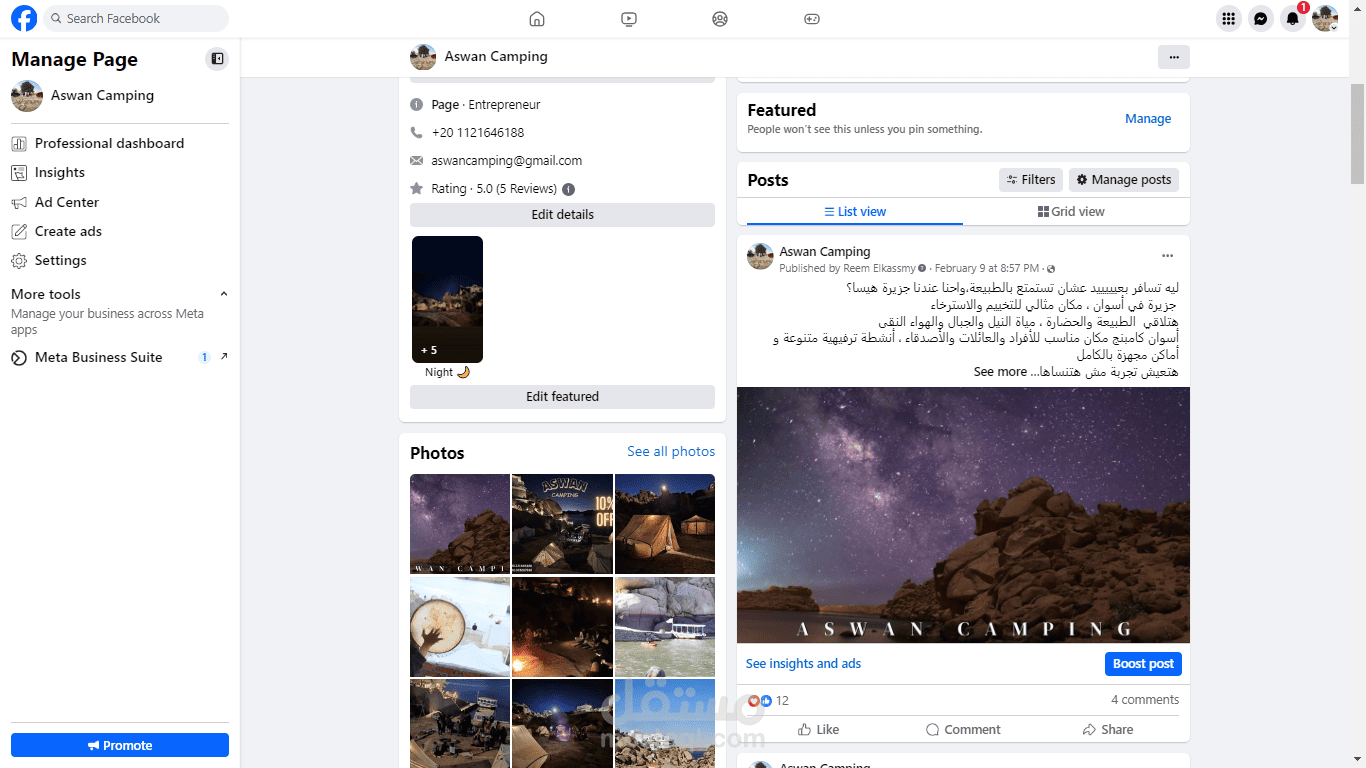Click the Aswan Camping avatar in sidebar
Screen dimensions: 1366x768
[x=27, y=96]
